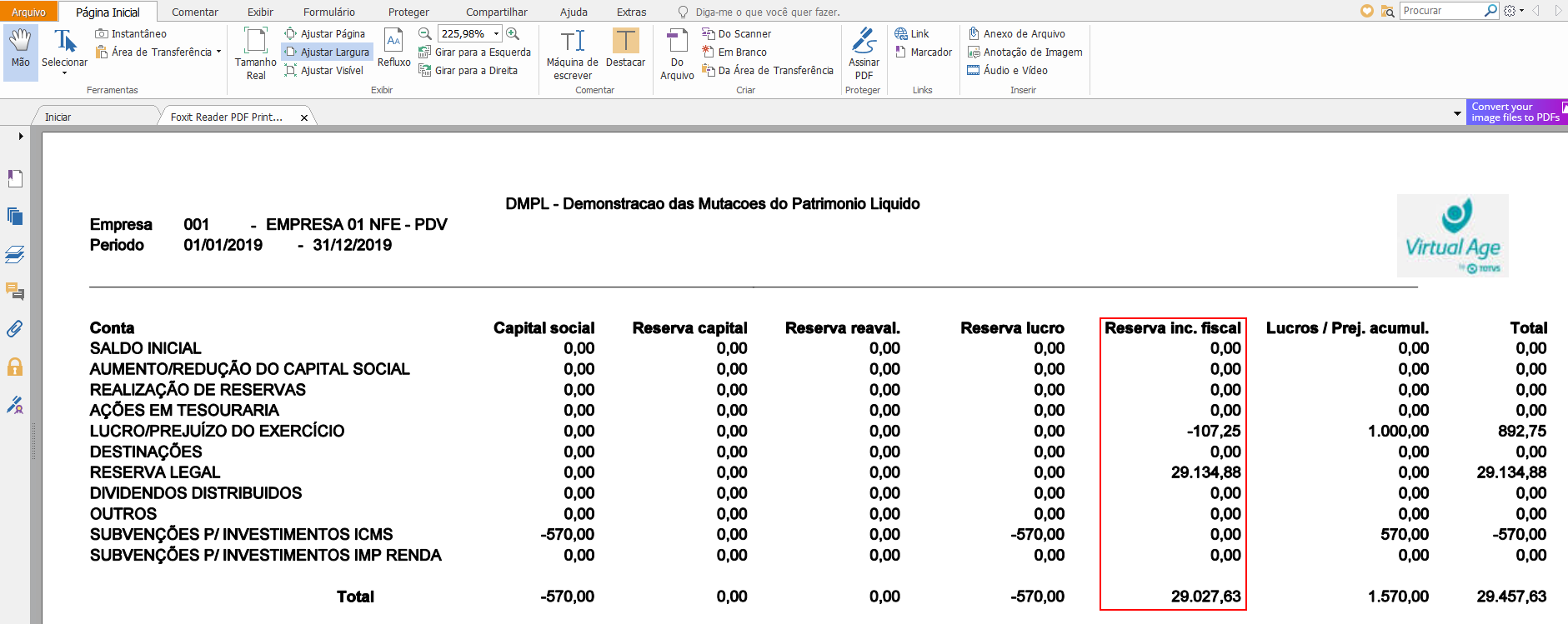Viewport: 1568px width, 624px height.
Task: Open the attachments paperclip panel
Action: [x=15, y=329]
